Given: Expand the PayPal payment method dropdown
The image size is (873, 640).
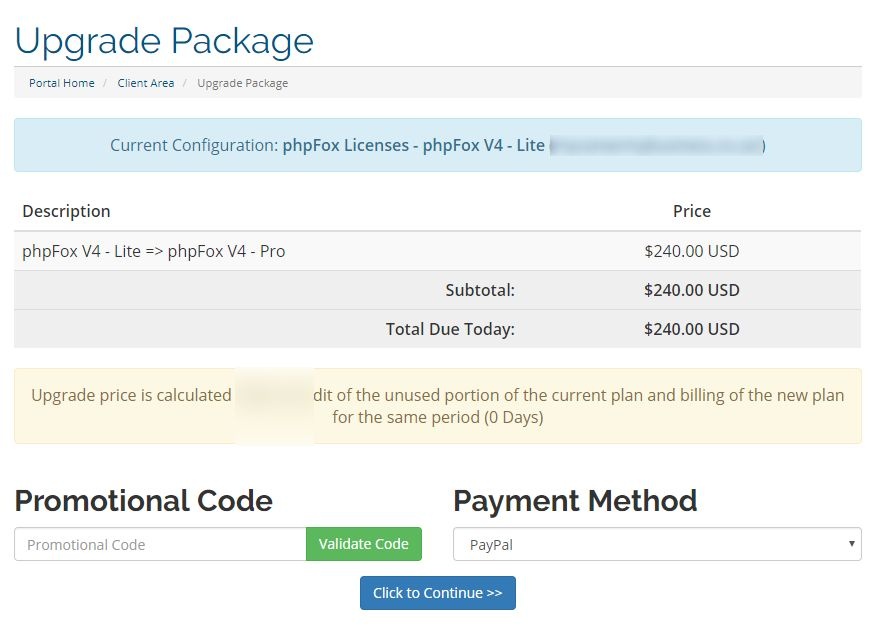Looking at the screenshot, I should tap(657, 545).
